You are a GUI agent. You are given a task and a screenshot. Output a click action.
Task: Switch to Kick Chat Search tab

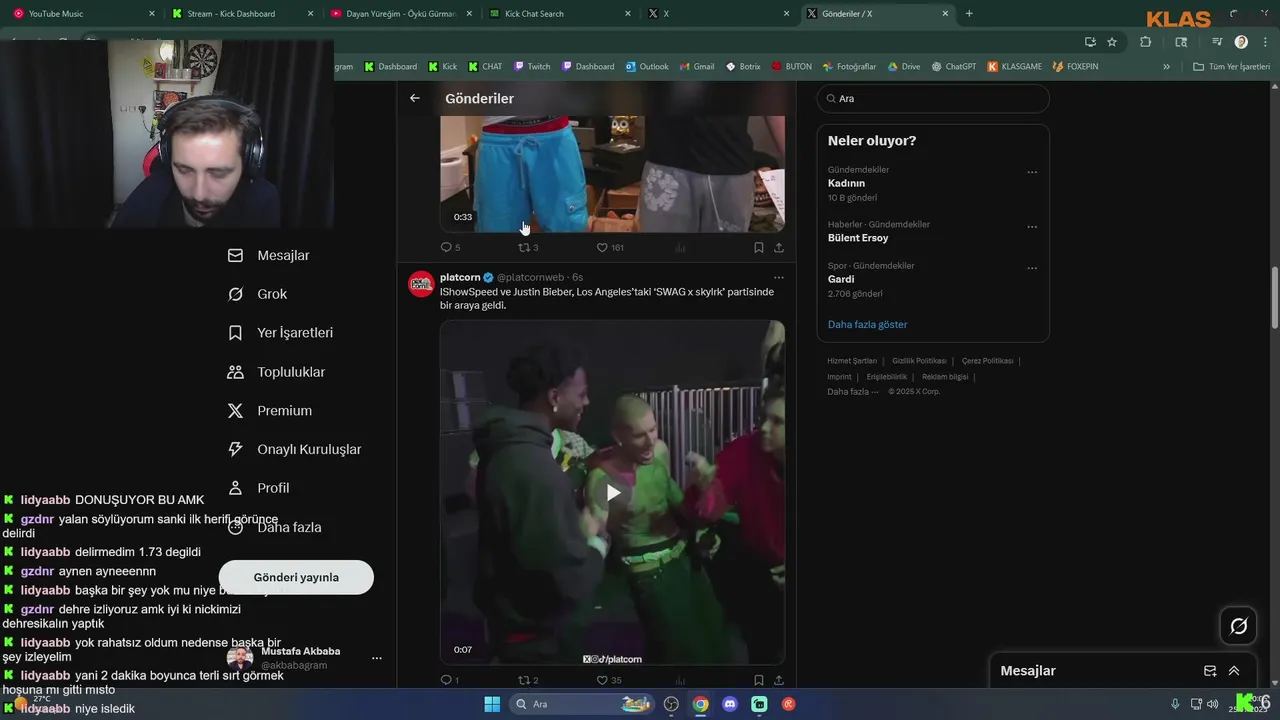coord(560,14)
